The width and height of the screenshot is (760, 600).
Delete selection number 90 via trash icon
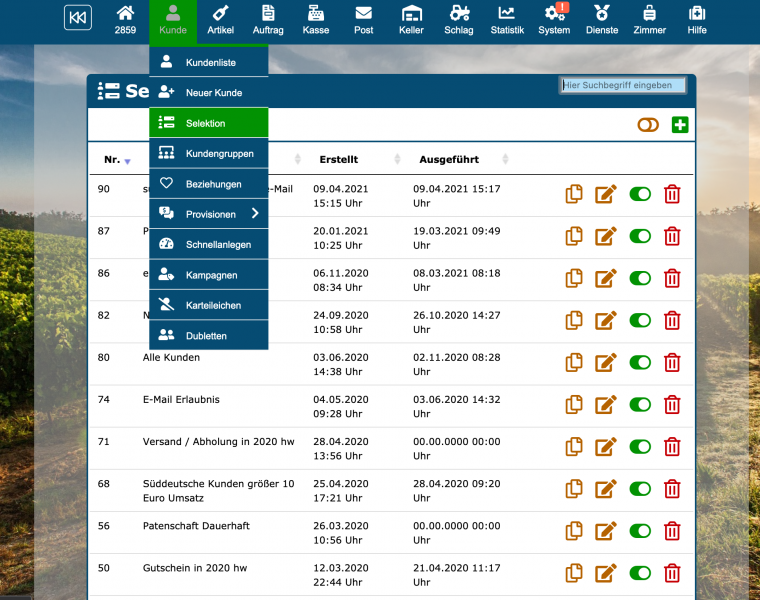click(672, 194)
